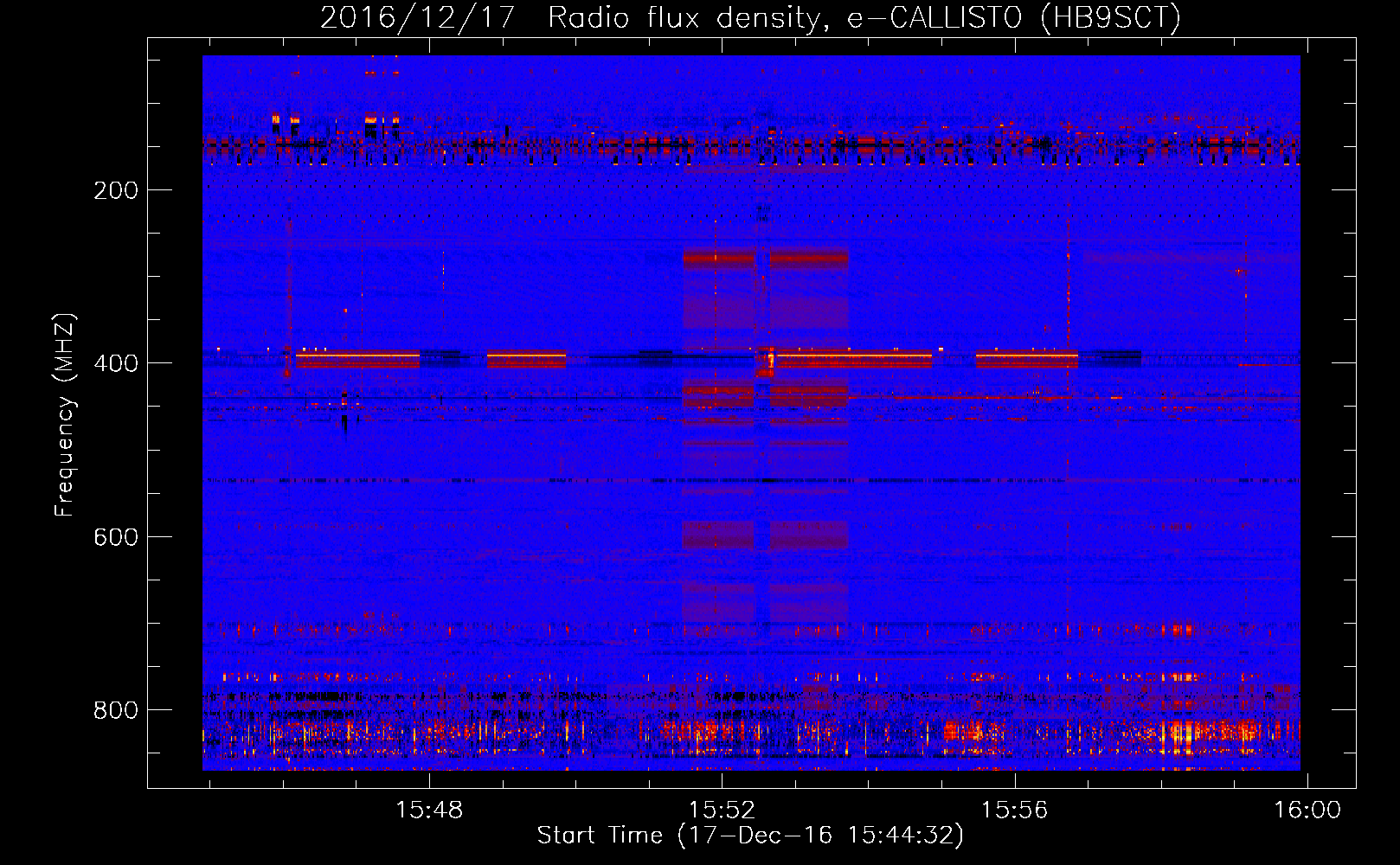The image size is (1400, 865).
Task: Click the 'Start Time (17-Dec-16 15:44:32)' axis label
Action: pos(750,836)
